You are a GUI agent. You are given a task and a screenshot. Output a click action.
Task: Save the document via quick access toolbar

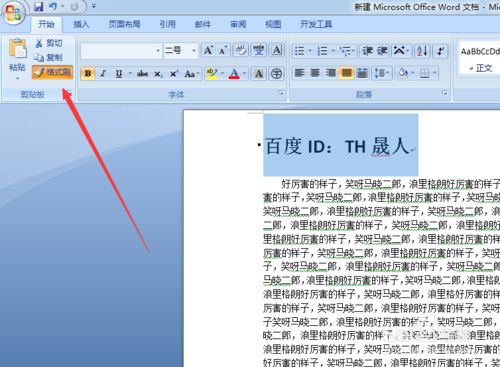pyautogui.click(x=39, y=6)
